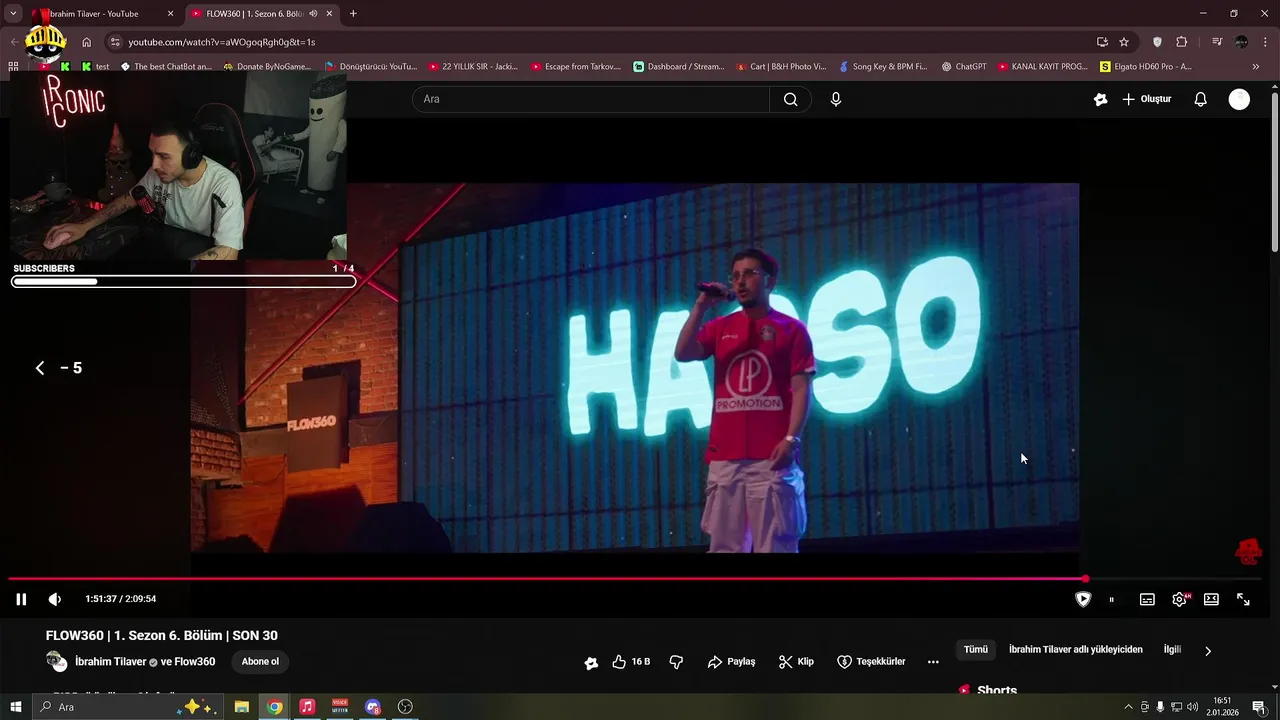Open a new browser tab
The image size is (1280, 720).
tap(353, 14)
